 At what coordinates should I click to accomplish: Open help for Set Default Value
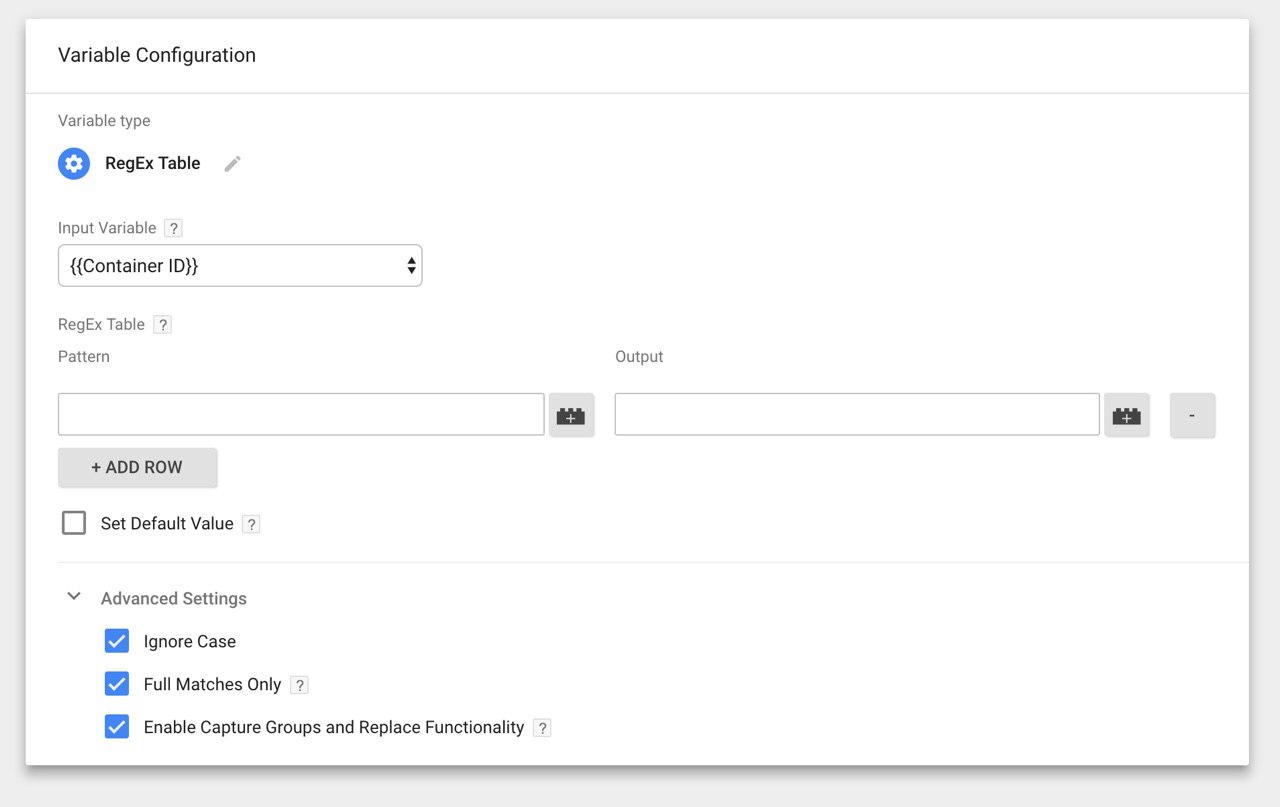pyautogui.click(x=251, y=524)
